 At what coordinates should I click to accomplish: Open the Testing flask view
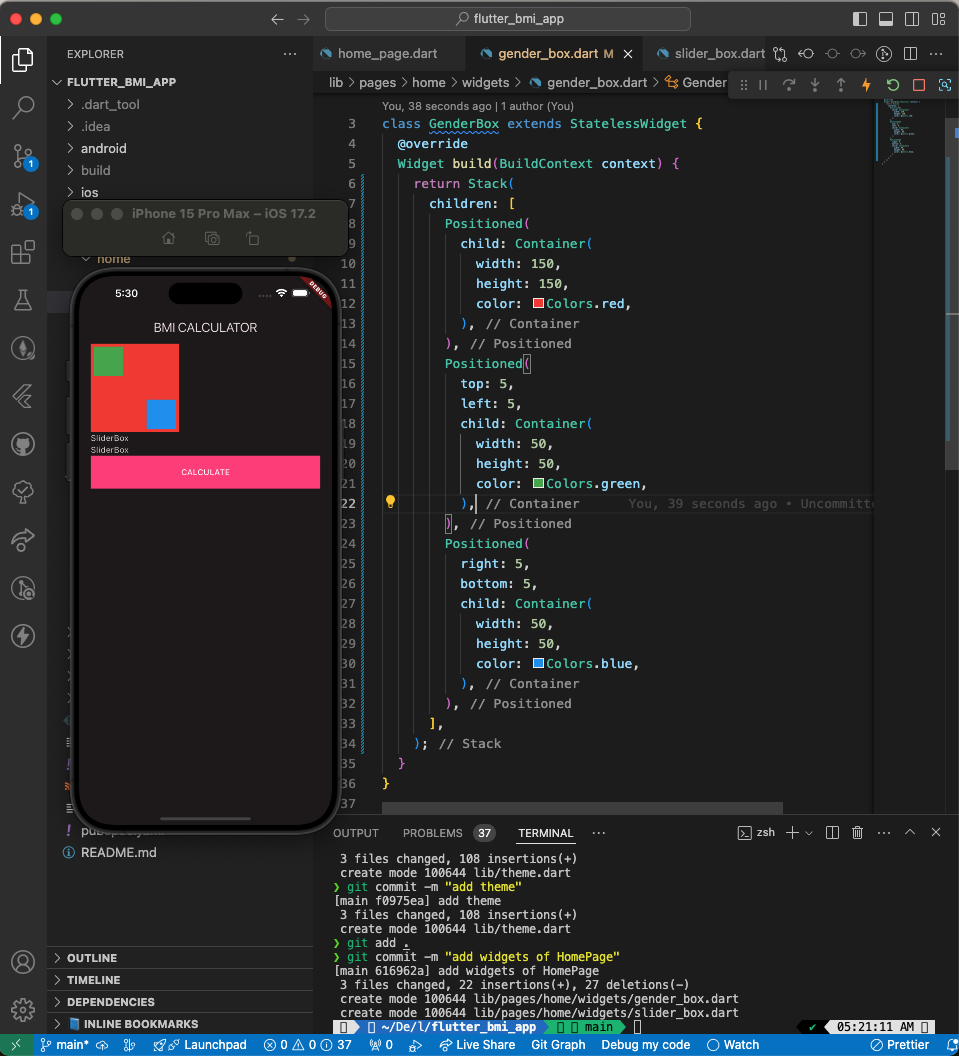(x=23, y=300)
